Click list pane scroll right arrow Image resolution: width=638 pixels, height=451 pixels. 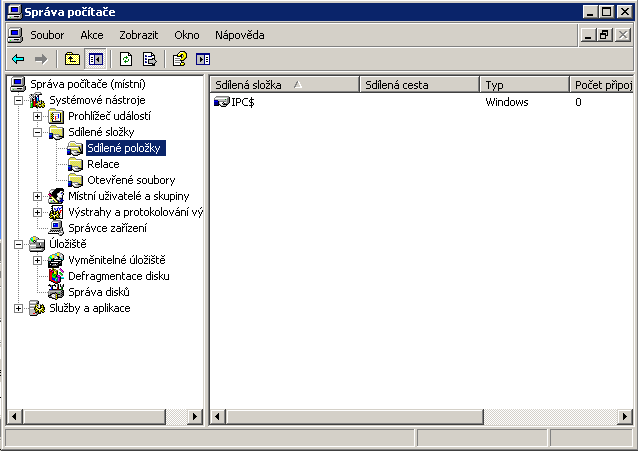625,417
